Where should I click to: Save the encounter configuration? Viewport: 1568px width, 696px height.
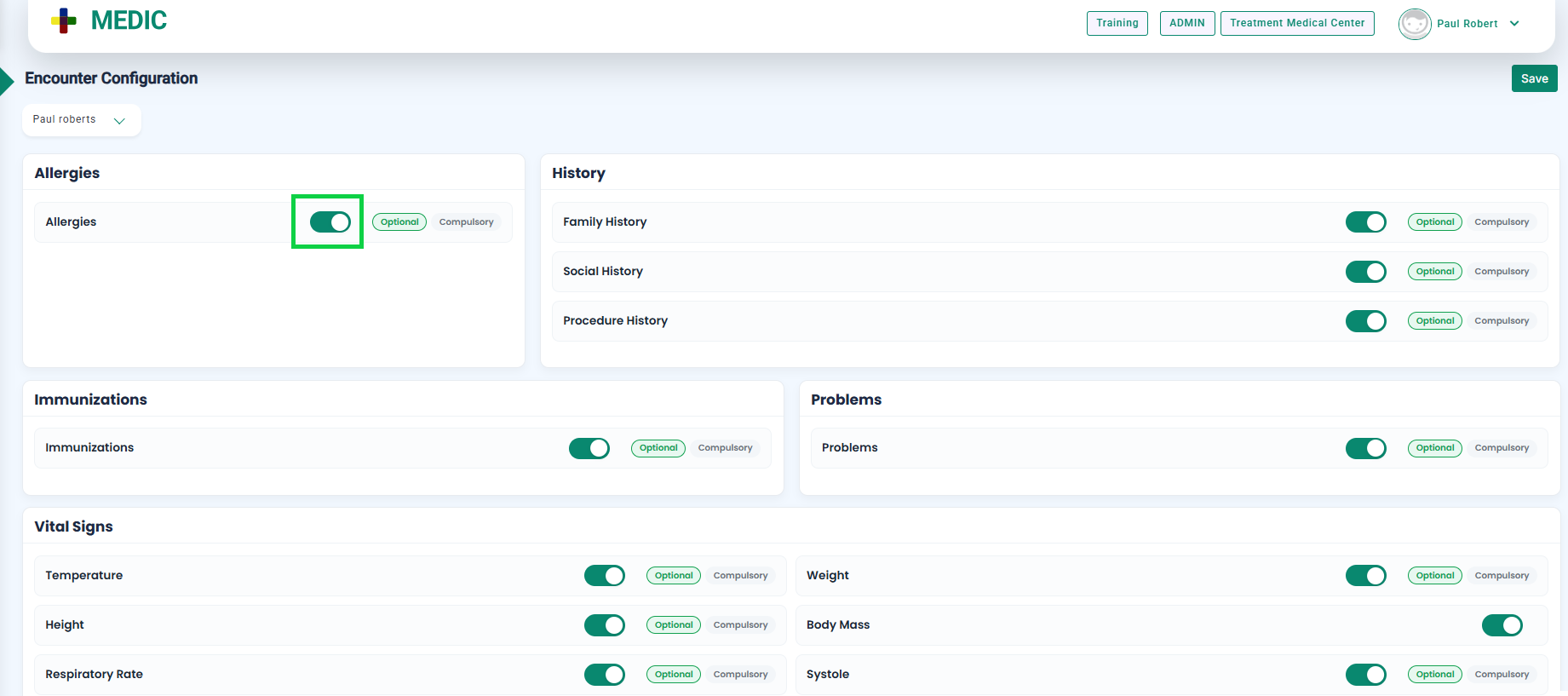point(1534,78)
